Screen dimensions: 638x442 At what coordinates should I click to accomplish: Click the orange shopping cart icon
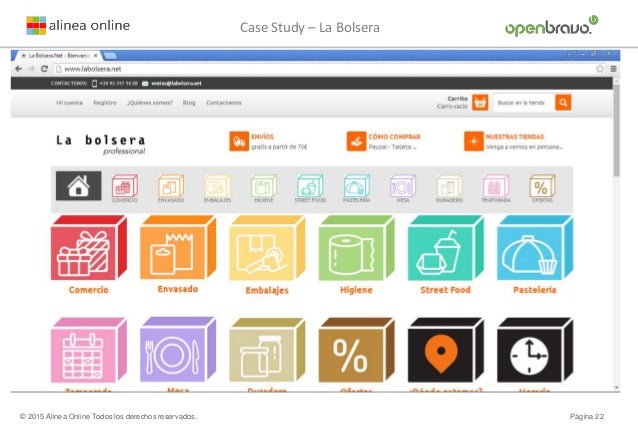tap(480, 103)
